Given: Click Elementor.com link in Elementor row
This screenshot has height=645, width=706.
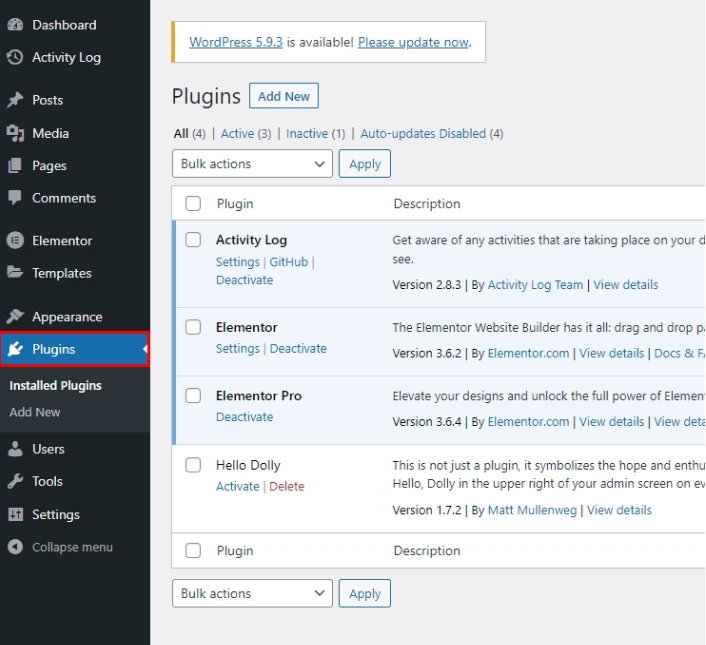Looking at the screenshot, I should [x=529, y=353].
